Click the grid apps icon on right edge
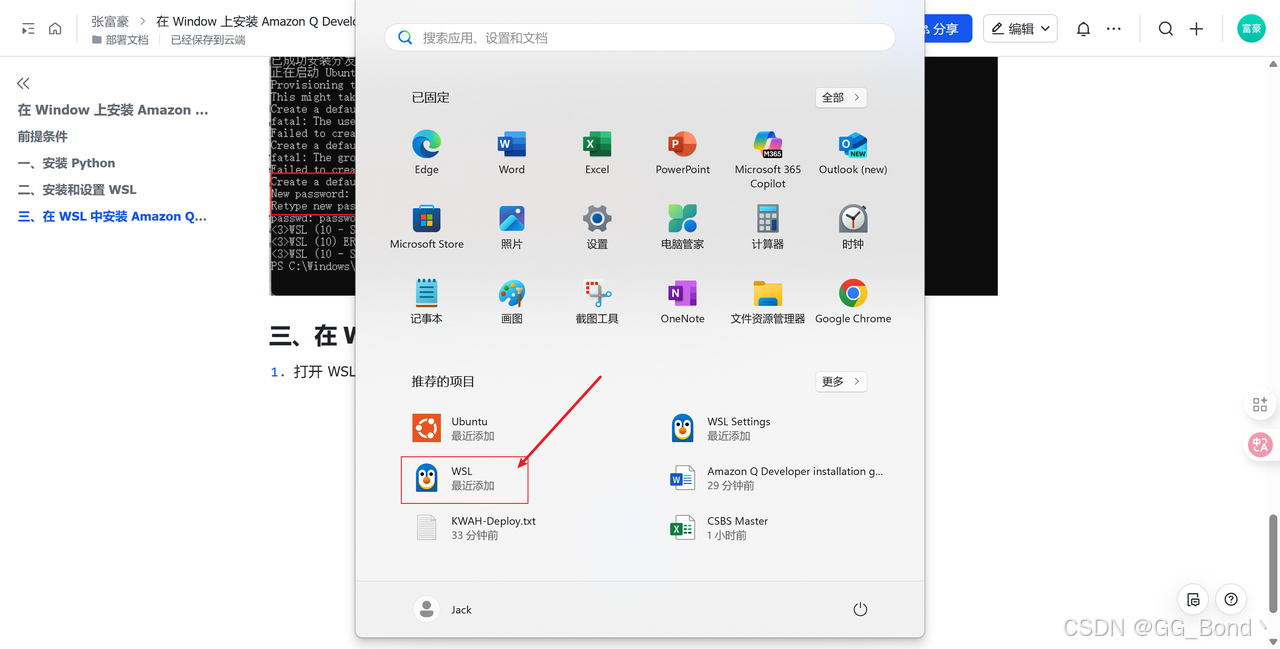 pyautogui.click(x=1260, y=405)
